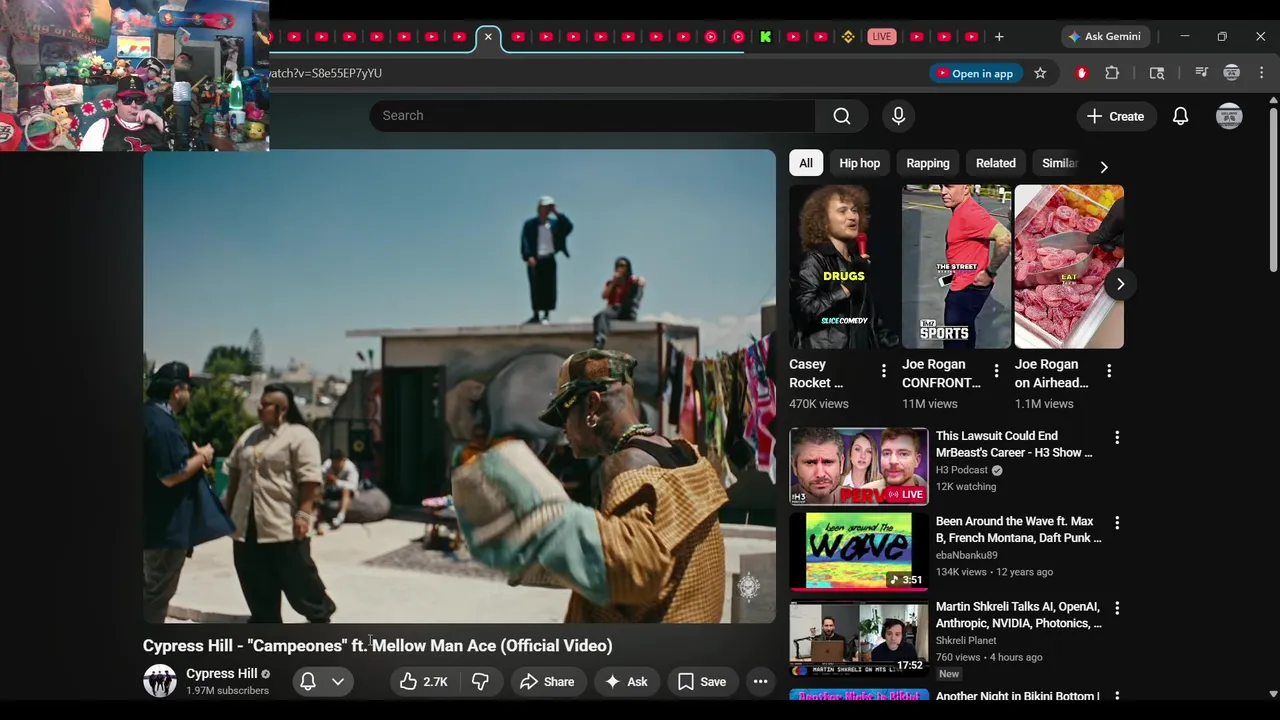1280x720 pixels.
Task: Like the Cypress Hill video
Action: [x=423, y=682]
